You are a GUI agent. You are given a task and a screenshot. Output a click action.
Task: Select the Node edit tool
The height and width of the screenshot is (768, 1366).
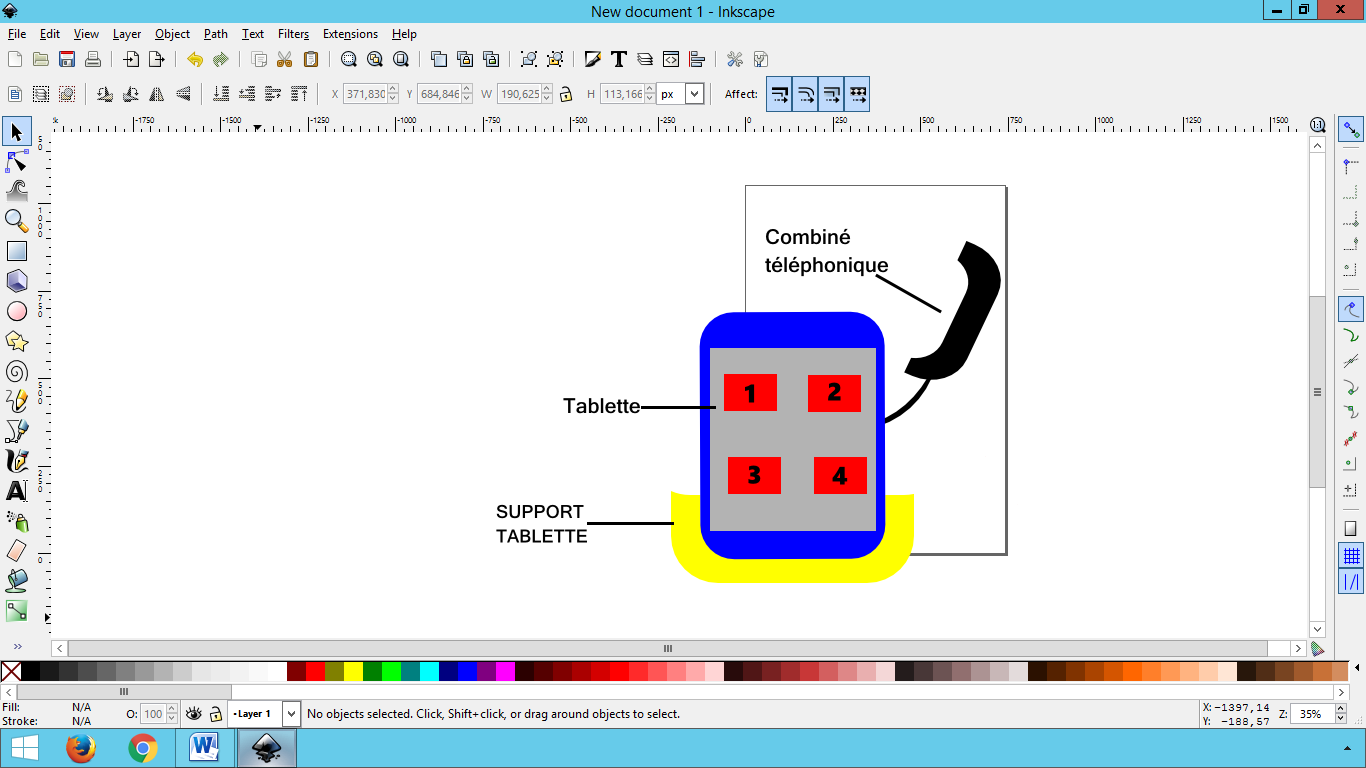pos(17,161)
